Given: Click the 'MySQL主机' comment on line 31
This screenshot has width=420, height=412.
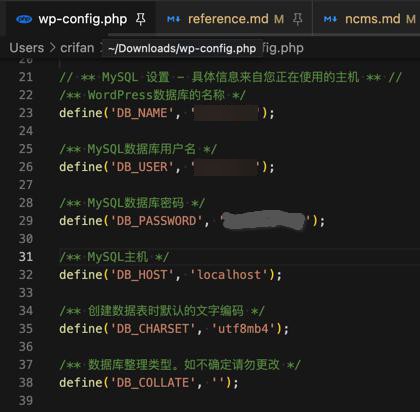Looking at the screenshot, I should tap(114, 257).
